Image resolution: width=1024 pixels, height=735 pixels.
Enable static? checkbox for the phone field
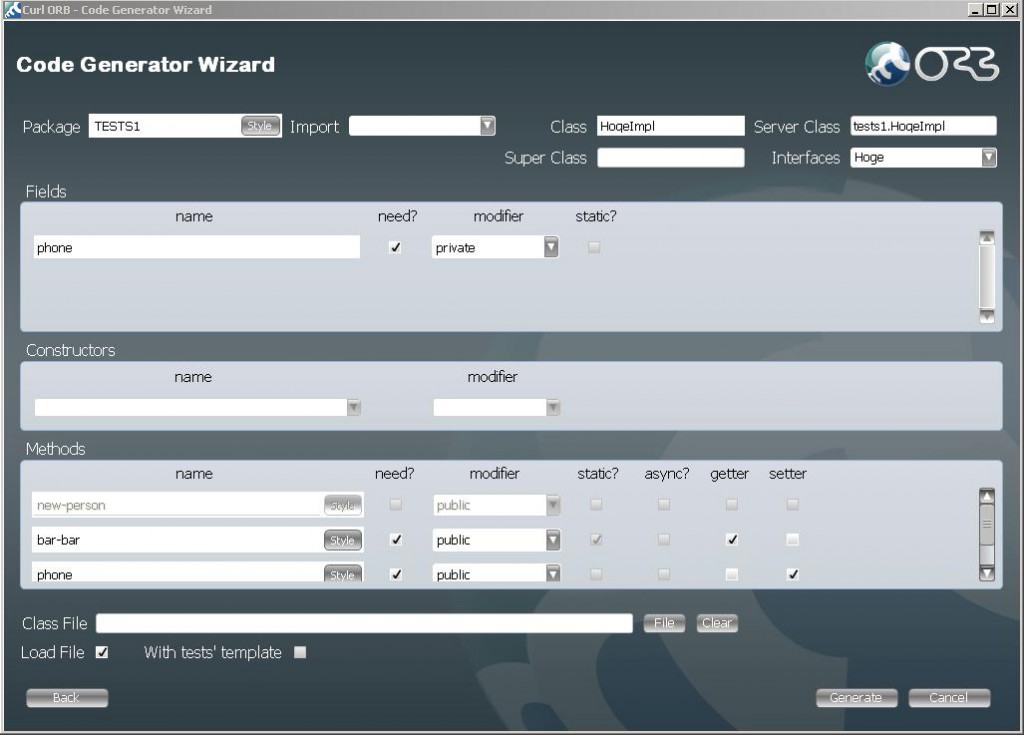point(595,247)
